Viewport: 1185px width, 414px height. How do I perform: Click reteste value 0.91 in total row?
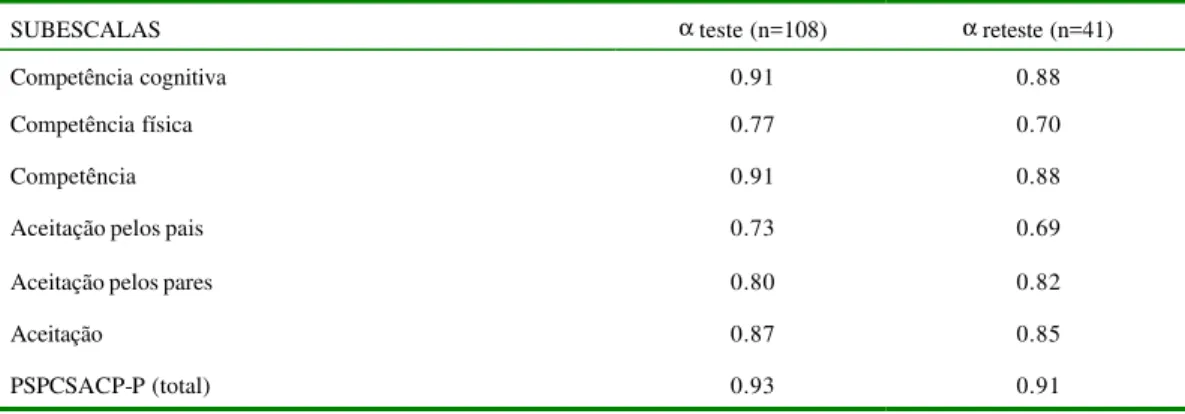(1039, 387)
